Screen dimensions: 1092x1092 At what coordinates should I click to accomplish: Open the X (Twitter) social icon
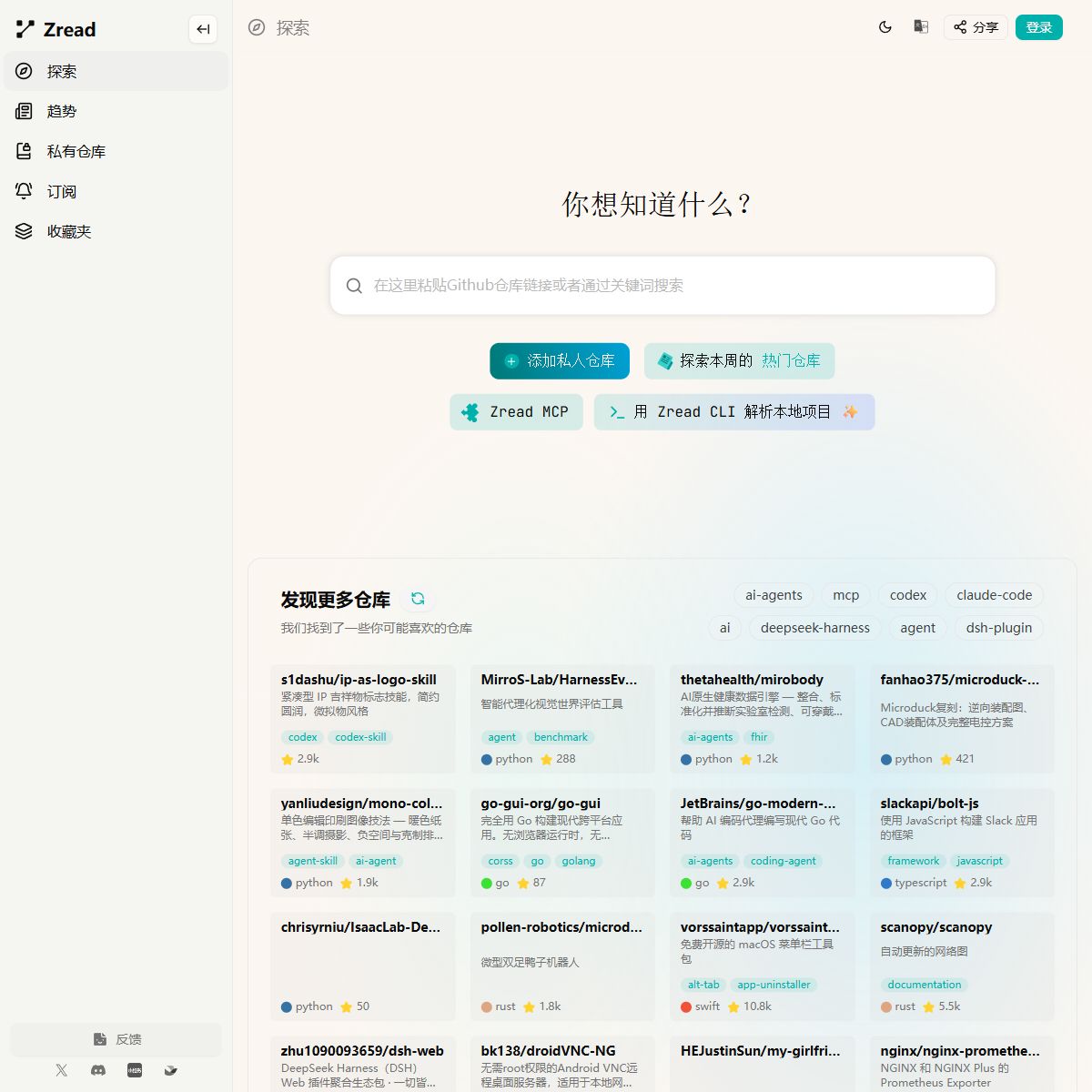(61, 1070)
